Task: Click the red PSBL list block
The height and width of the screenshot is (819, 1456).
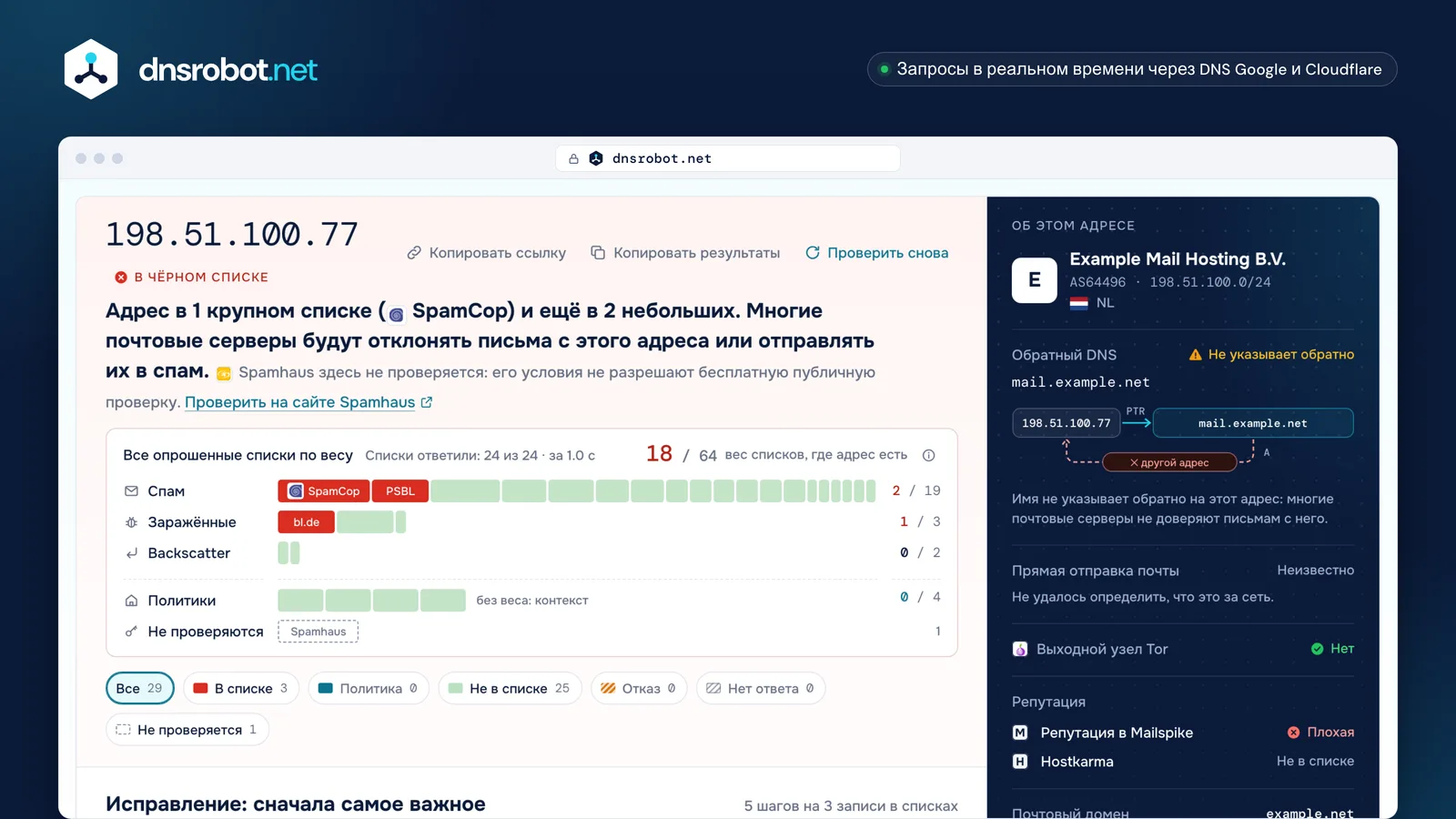Action: pos(400,491)
